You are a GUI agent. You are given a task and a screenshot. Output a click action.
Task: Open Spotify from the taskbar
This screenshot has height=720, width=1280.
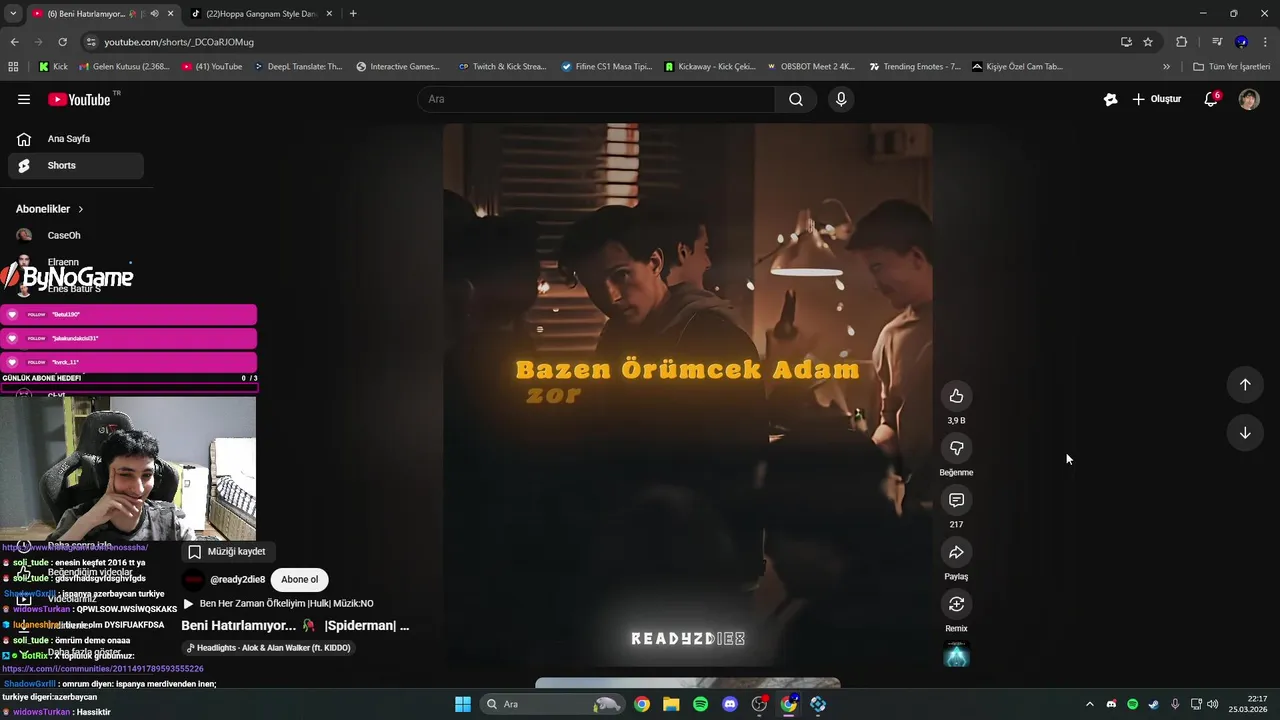701,704
